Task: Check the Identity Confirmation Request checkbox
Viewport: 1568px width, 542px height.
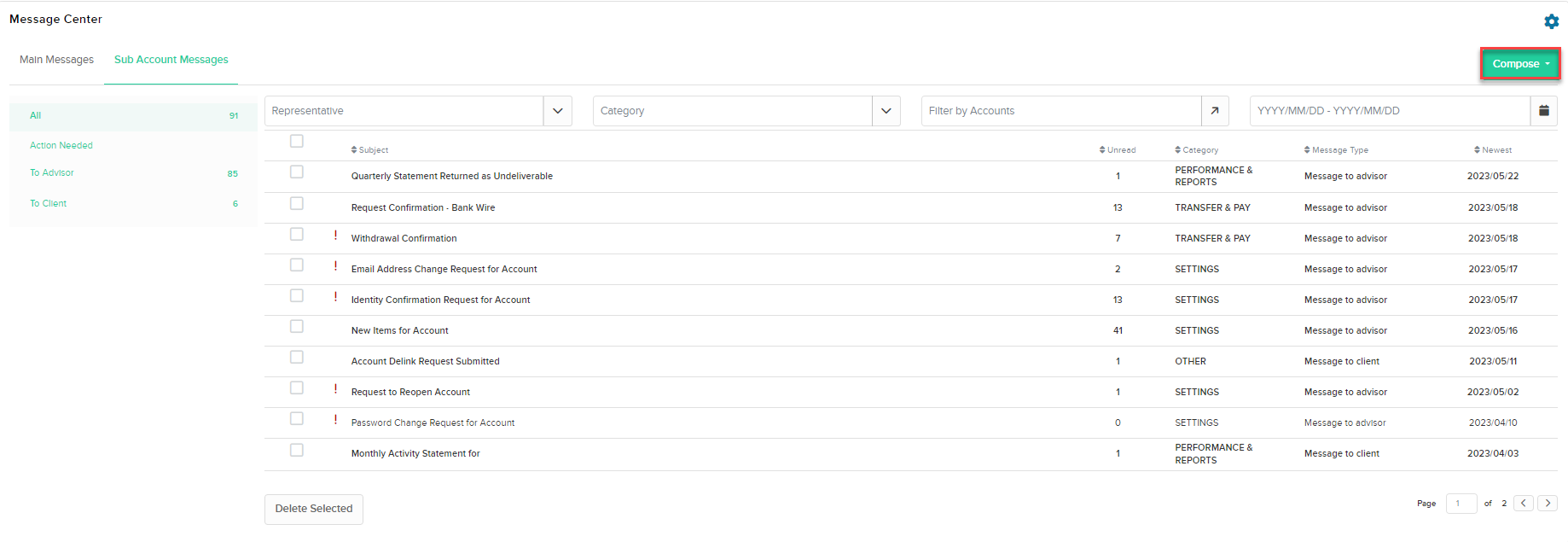Action: pos(297,295)
